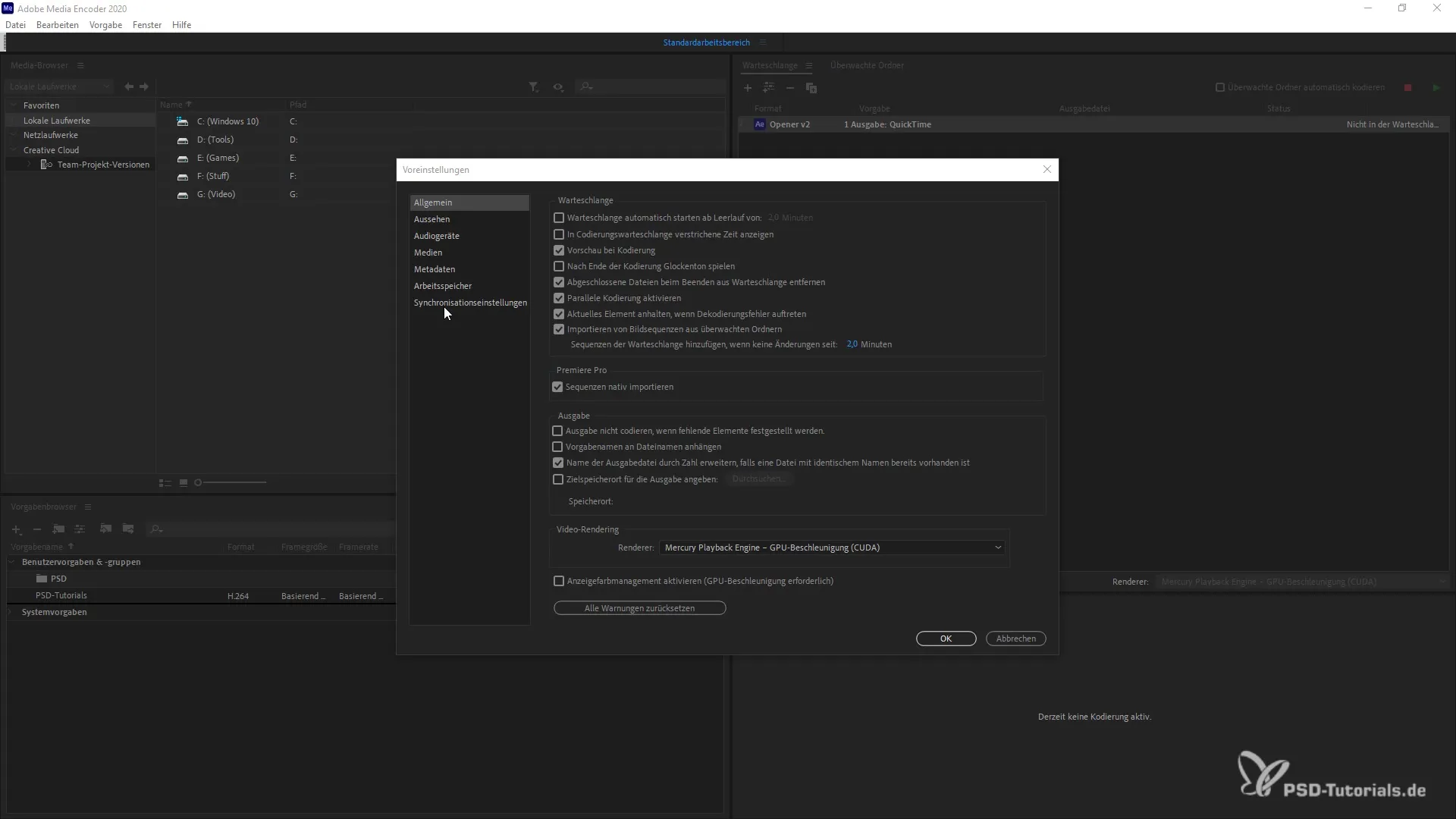Click the G: (Video) drive icon
Image resolution: width=1456 pixels, height=819 pixels.
182,195
